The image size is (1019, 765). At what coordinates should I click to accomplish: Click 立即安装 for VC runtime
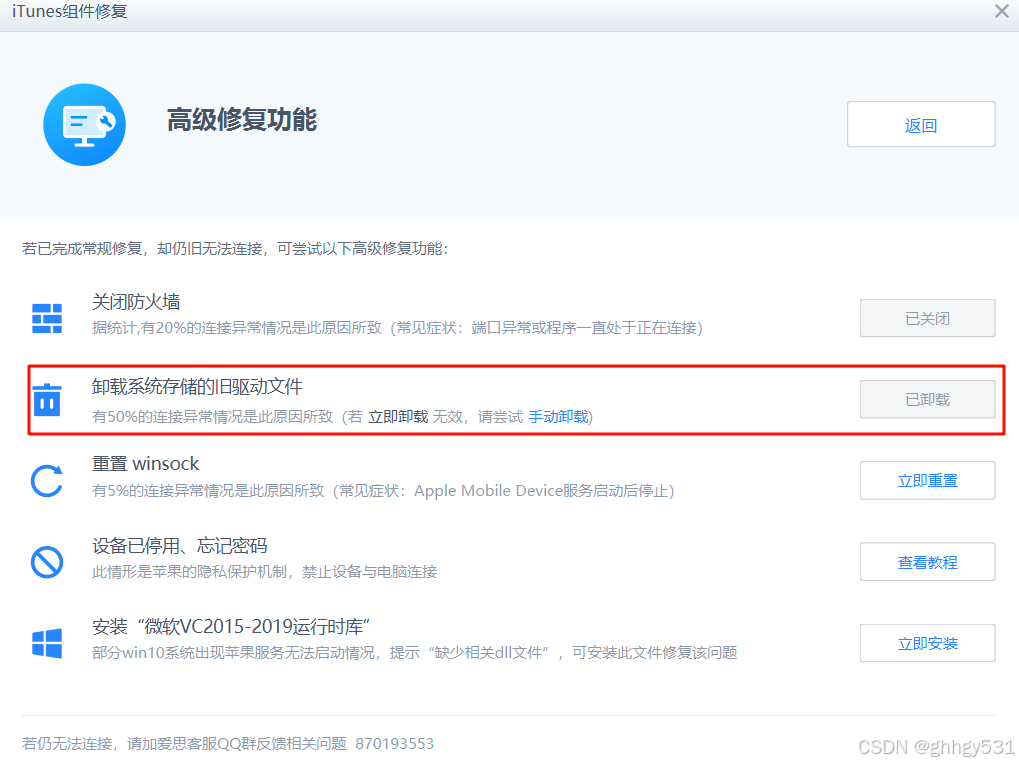coord(927,643)
